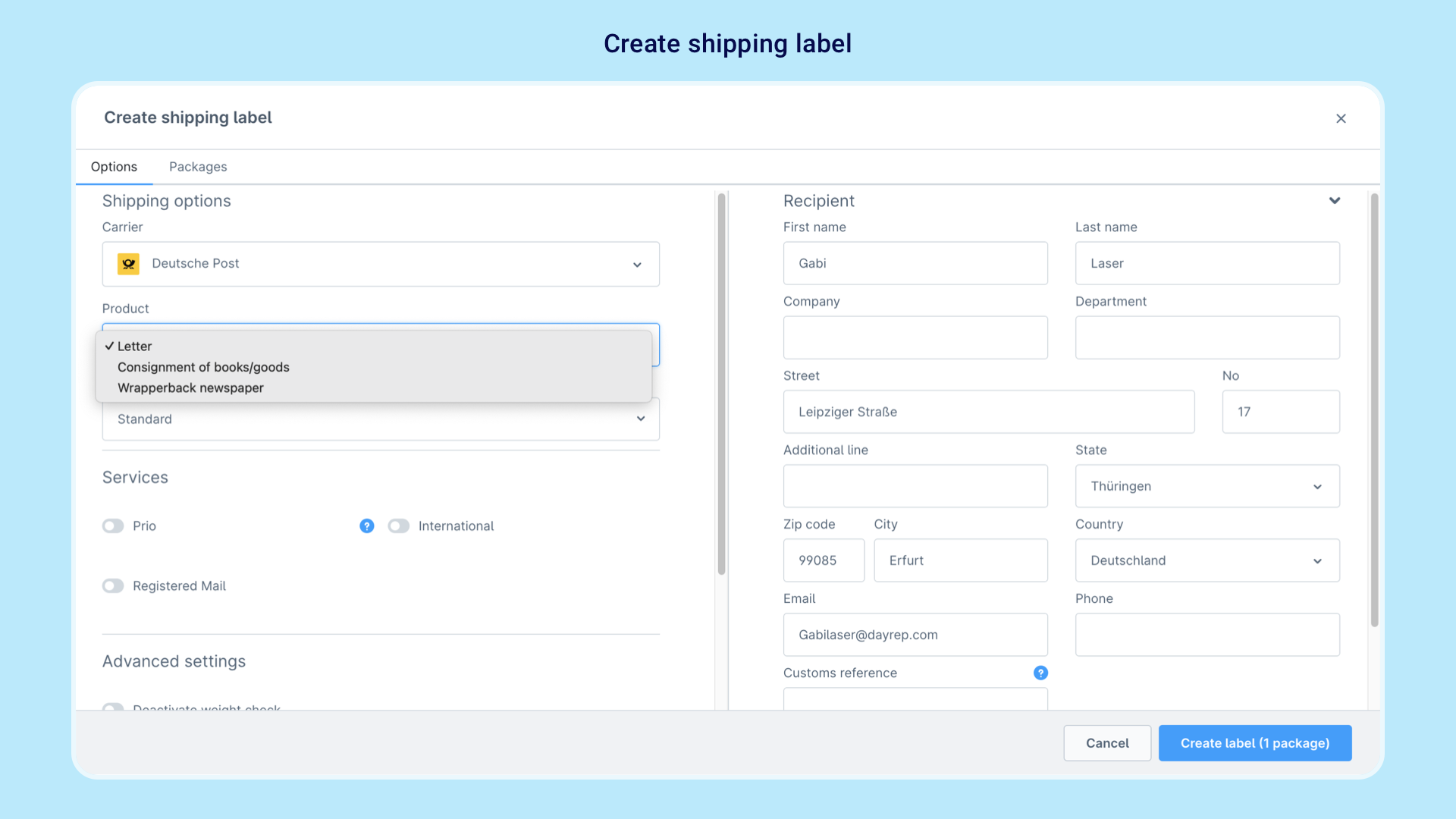Enable the International service toggle

click(399, 526)
